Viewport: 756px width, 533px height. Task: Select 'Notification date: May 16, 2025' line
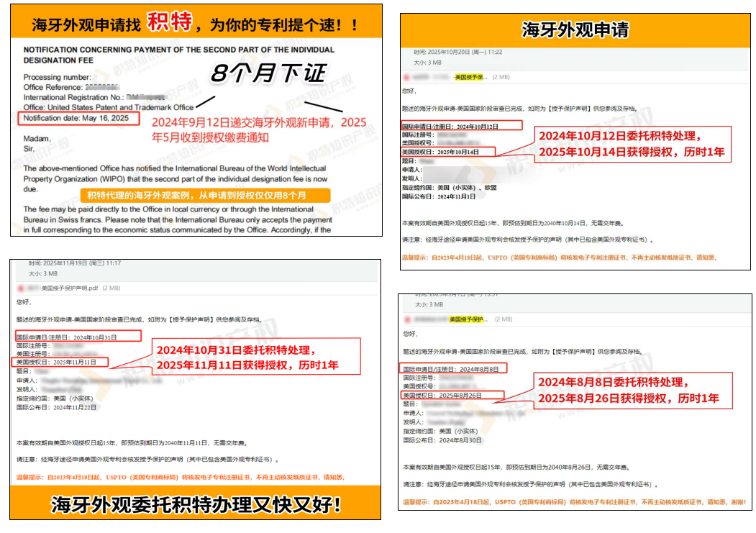(x=76, y=118)
